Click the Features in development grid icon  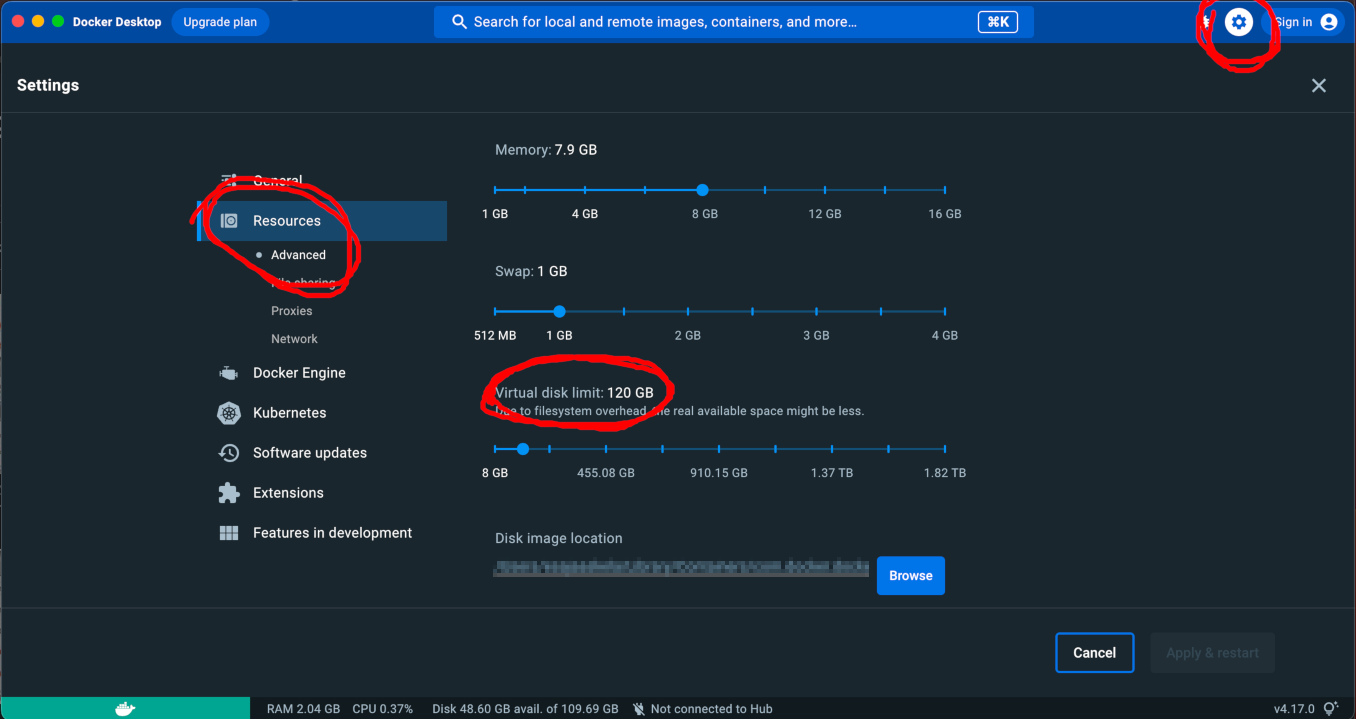pos(229,533)
